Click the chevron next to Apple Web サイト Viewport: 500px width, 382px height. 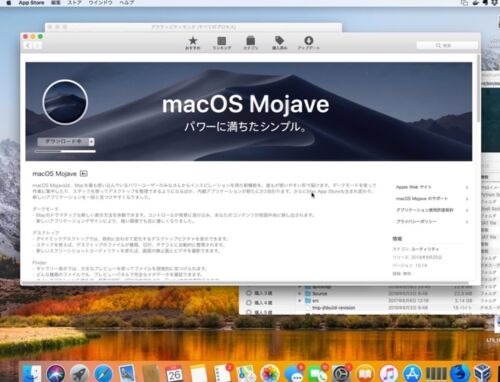467,187
